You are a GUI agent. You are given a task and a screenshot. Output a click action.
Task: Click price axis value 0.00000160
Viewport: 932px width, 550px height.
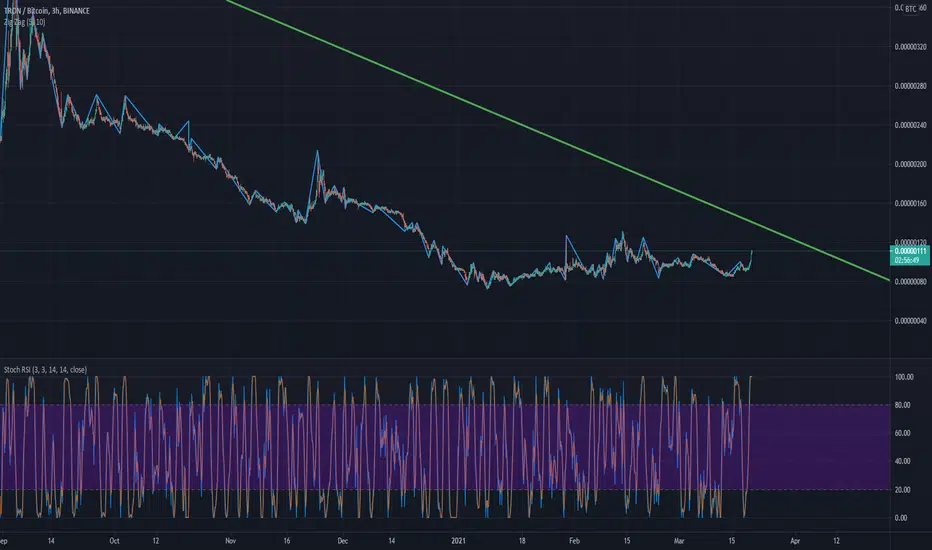pyautogui.click(x=910, y=203)
